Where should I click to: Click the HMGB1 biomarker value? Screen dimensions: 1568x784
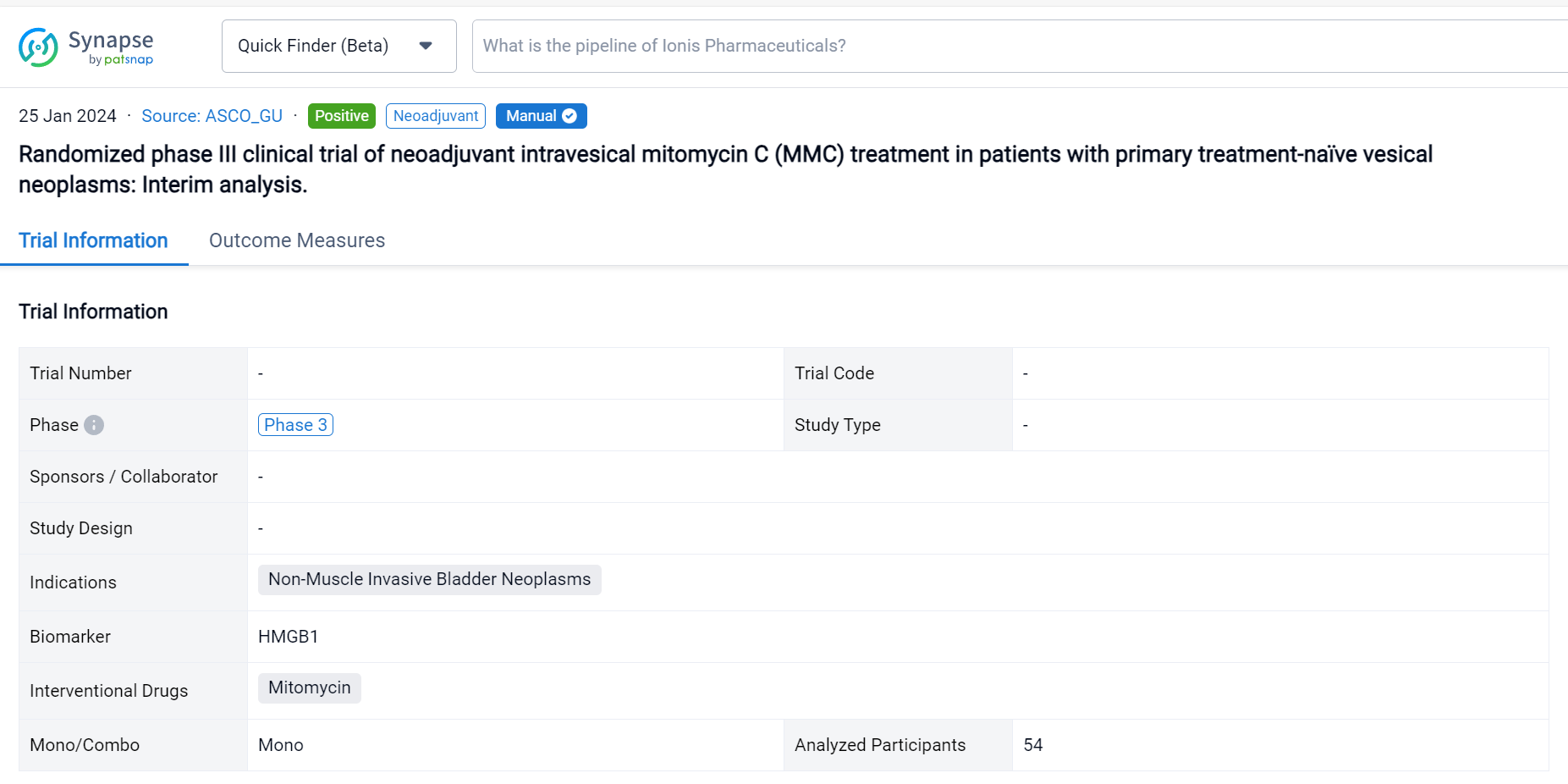(x=288, y=637)
